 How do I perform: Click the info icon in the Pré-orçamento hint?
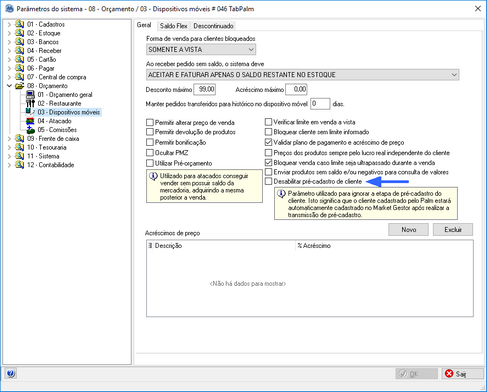coord(153,176)
